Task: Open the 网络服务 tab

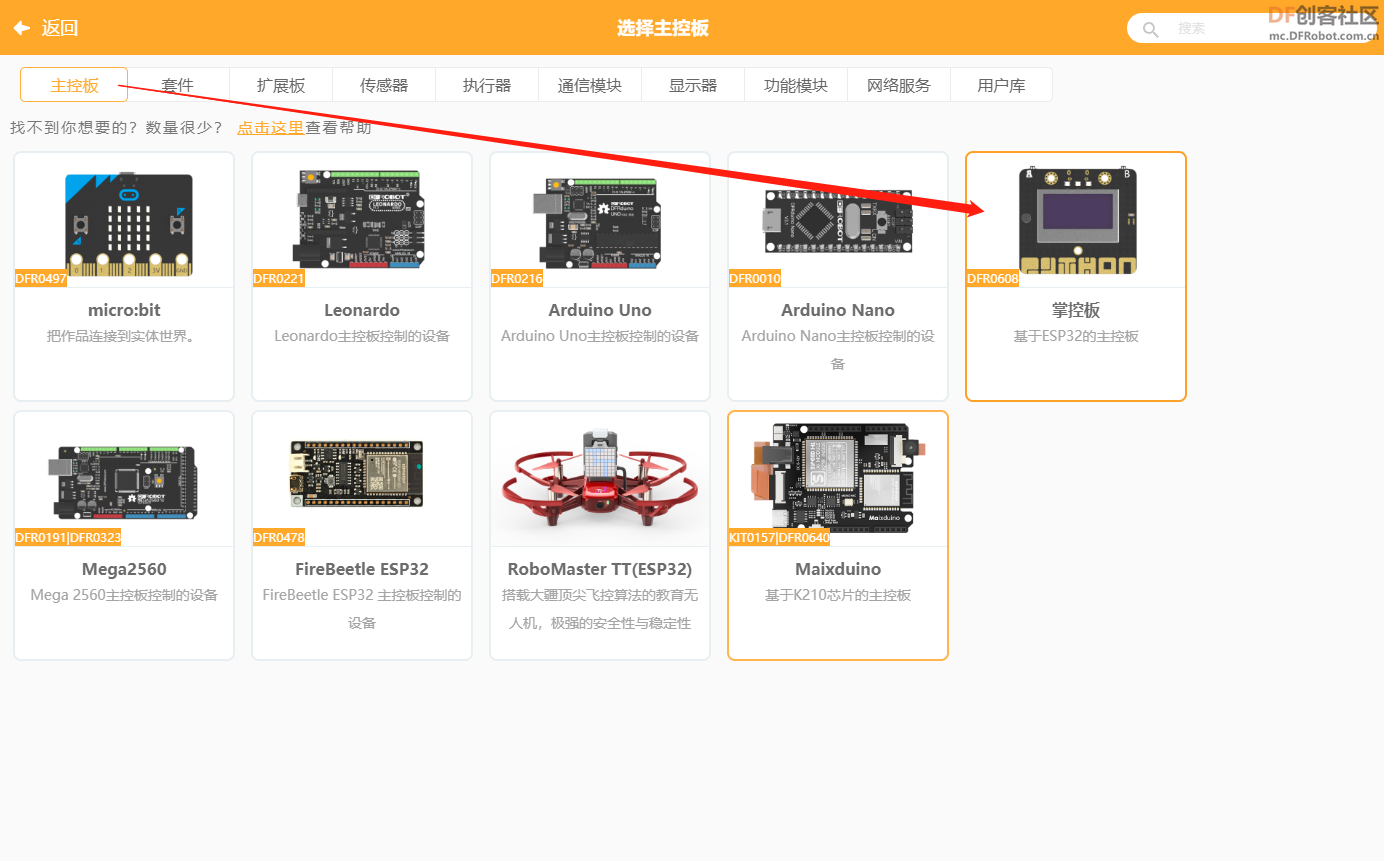Action: point(899,85)
